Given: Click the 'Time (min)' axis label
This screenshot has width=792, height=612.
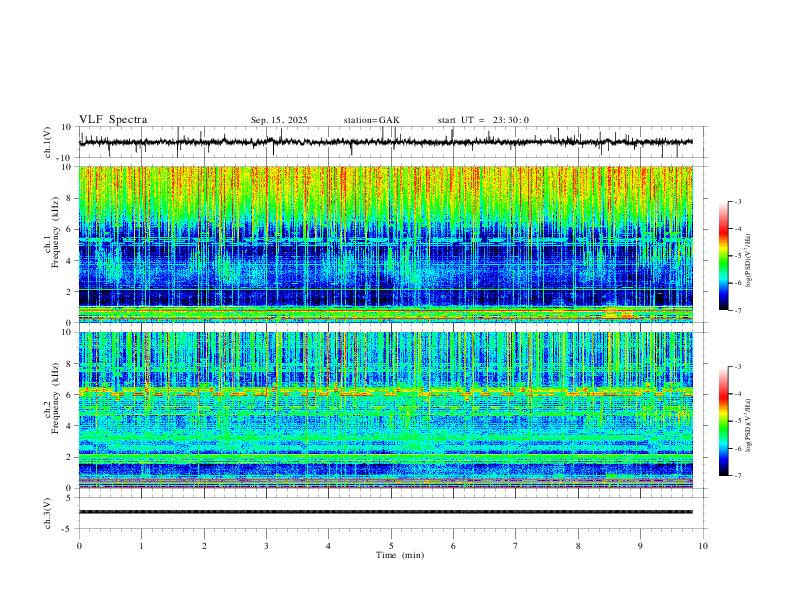Looking at the screenshot, I should pos(400,555).
